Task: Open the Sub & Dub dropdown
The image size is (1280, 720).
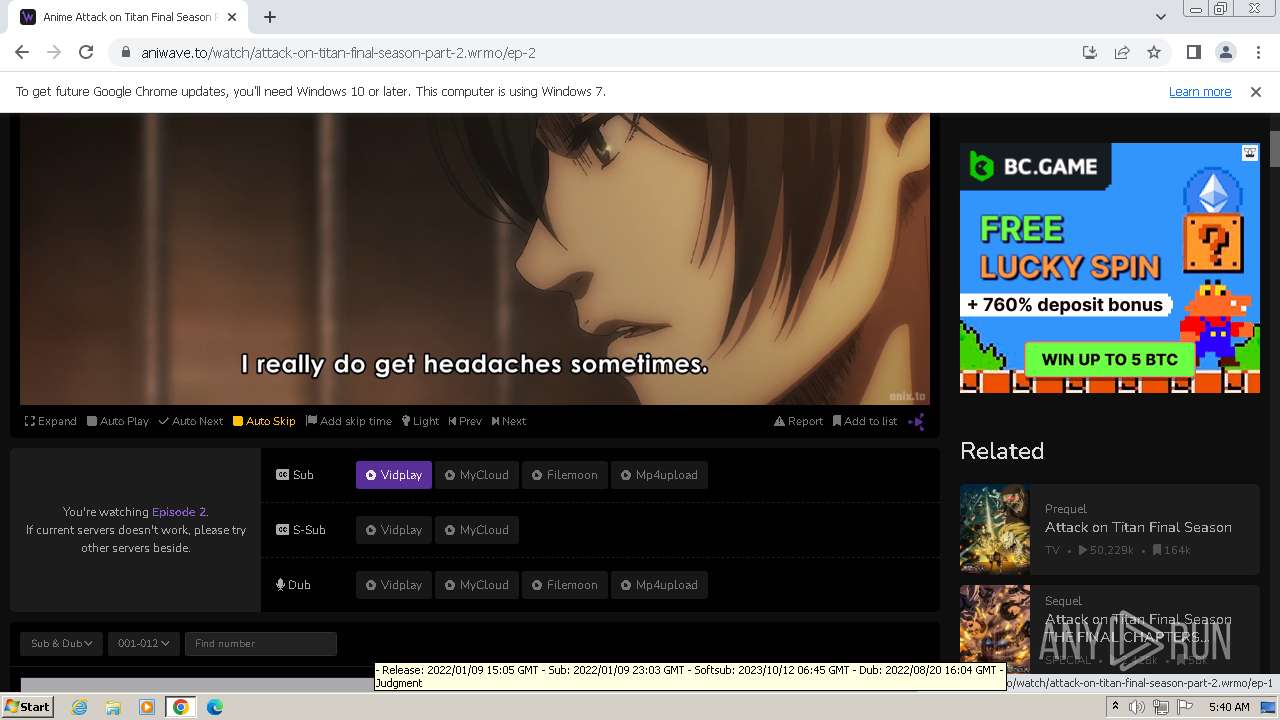Action: point(62,644)
